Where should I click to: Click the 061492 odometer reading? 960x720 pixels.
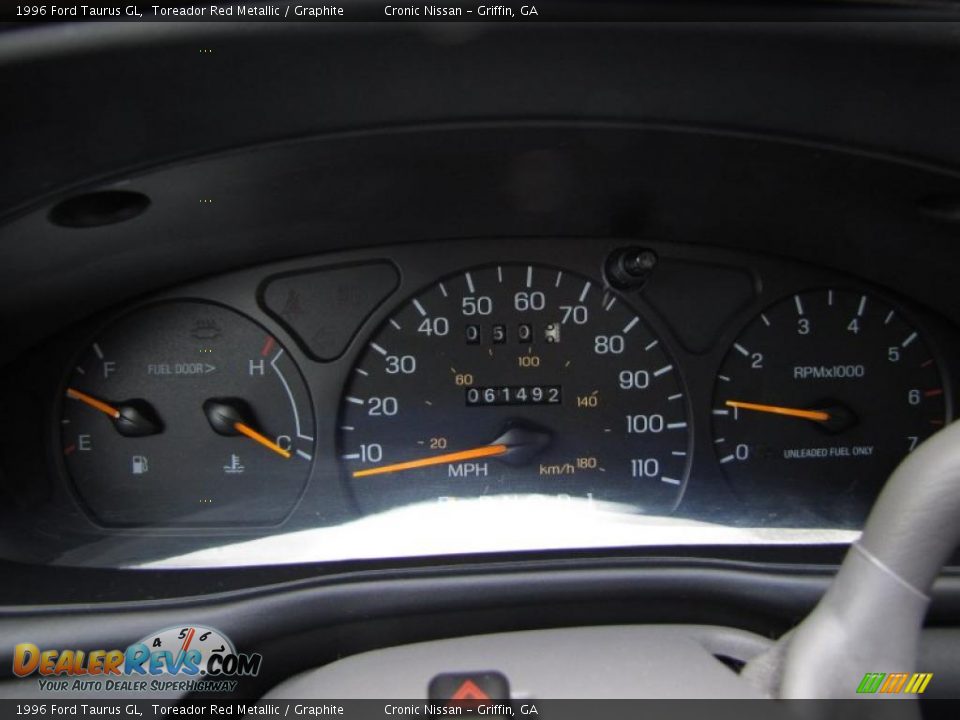(x=513, y=395)
